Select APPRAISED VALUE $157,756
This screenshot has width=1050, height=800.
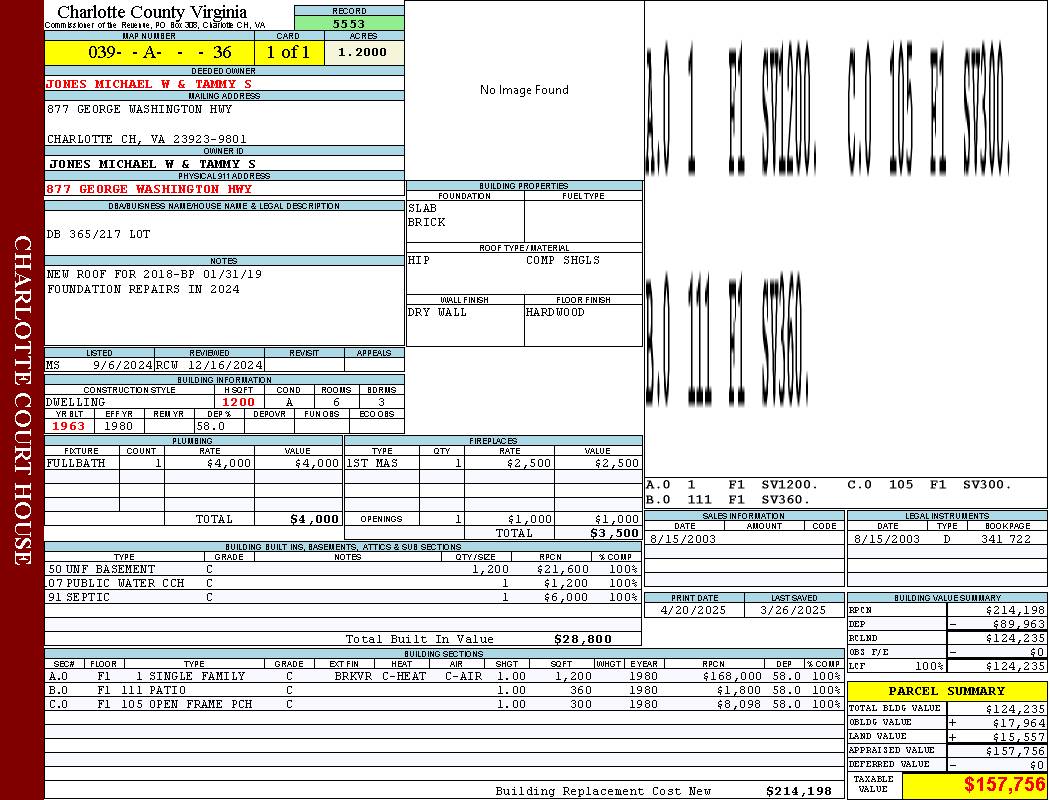1015,751
